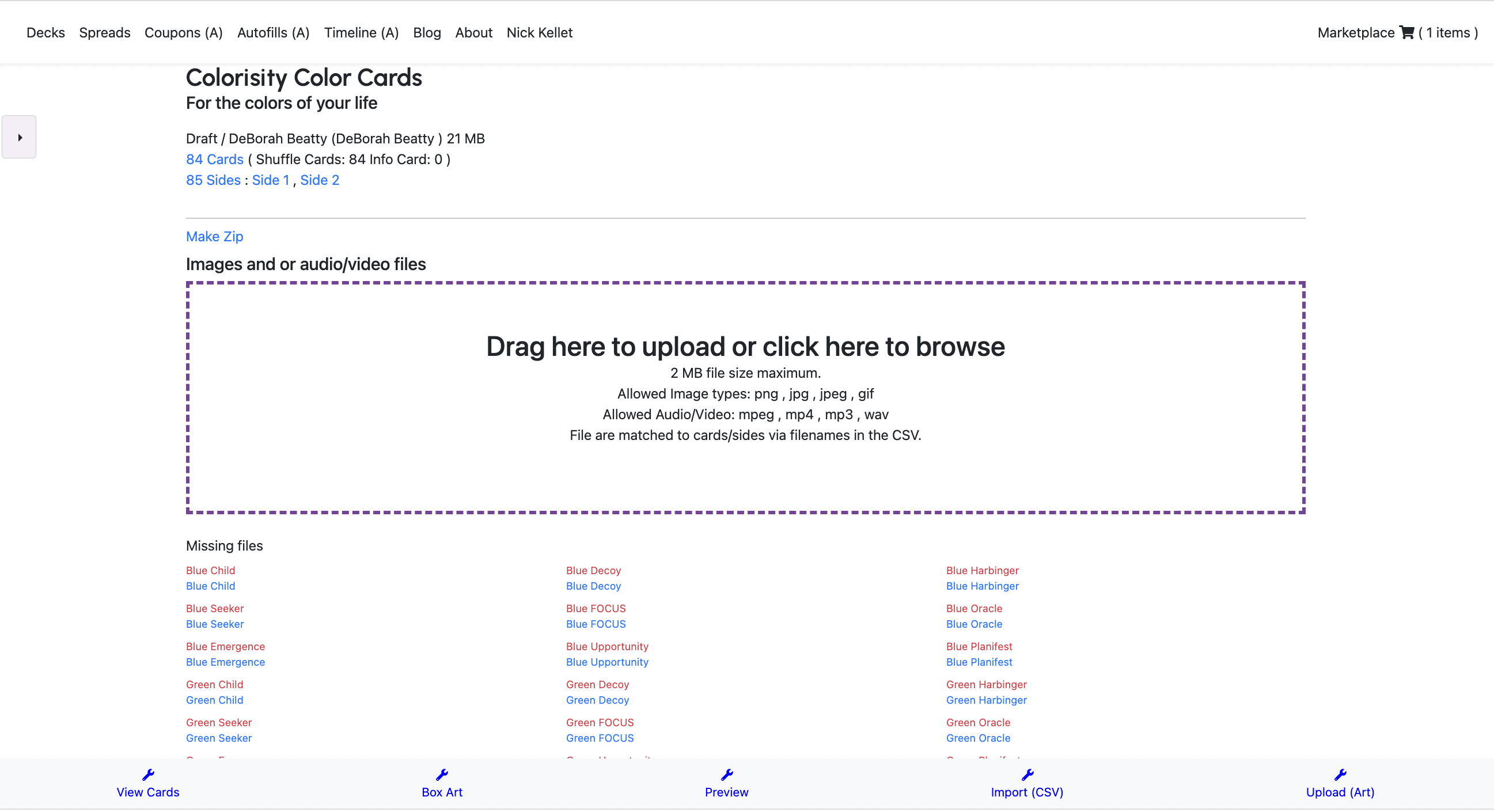Click the Import (CSV) wrench icon
The image size is (1494, 812).
(1027, 776)
